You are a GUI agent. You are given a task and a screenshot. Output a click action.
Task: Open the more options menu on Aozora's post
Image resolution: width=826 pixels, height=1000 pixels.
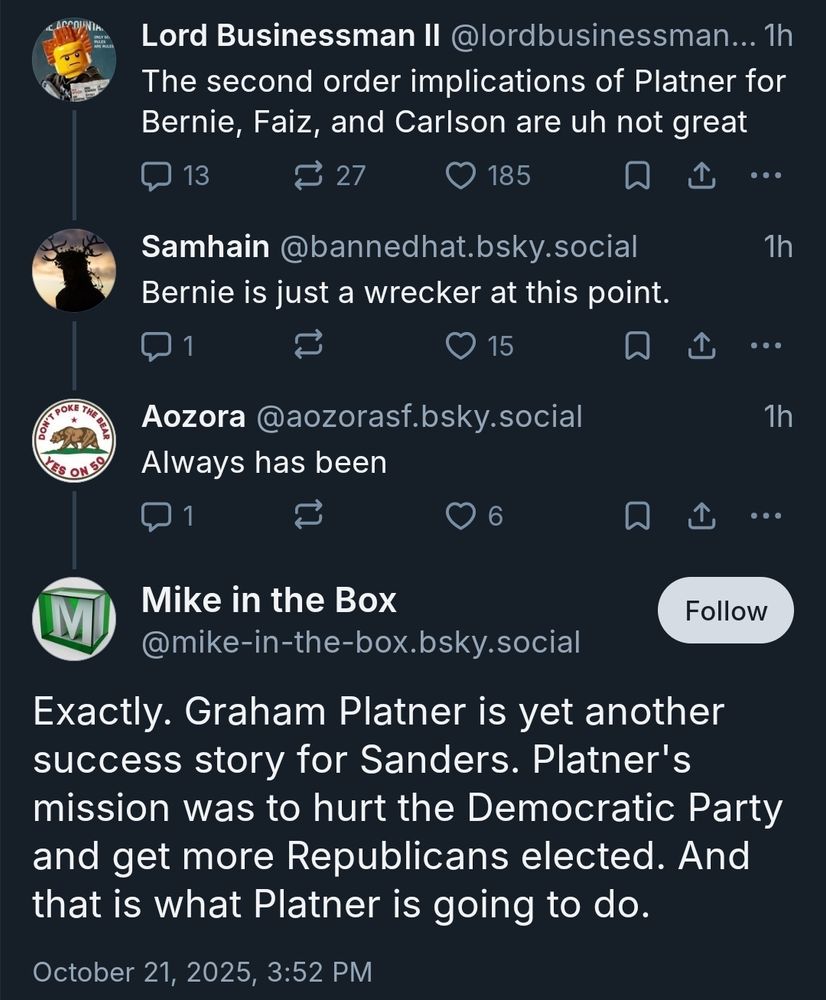point(765,516)
